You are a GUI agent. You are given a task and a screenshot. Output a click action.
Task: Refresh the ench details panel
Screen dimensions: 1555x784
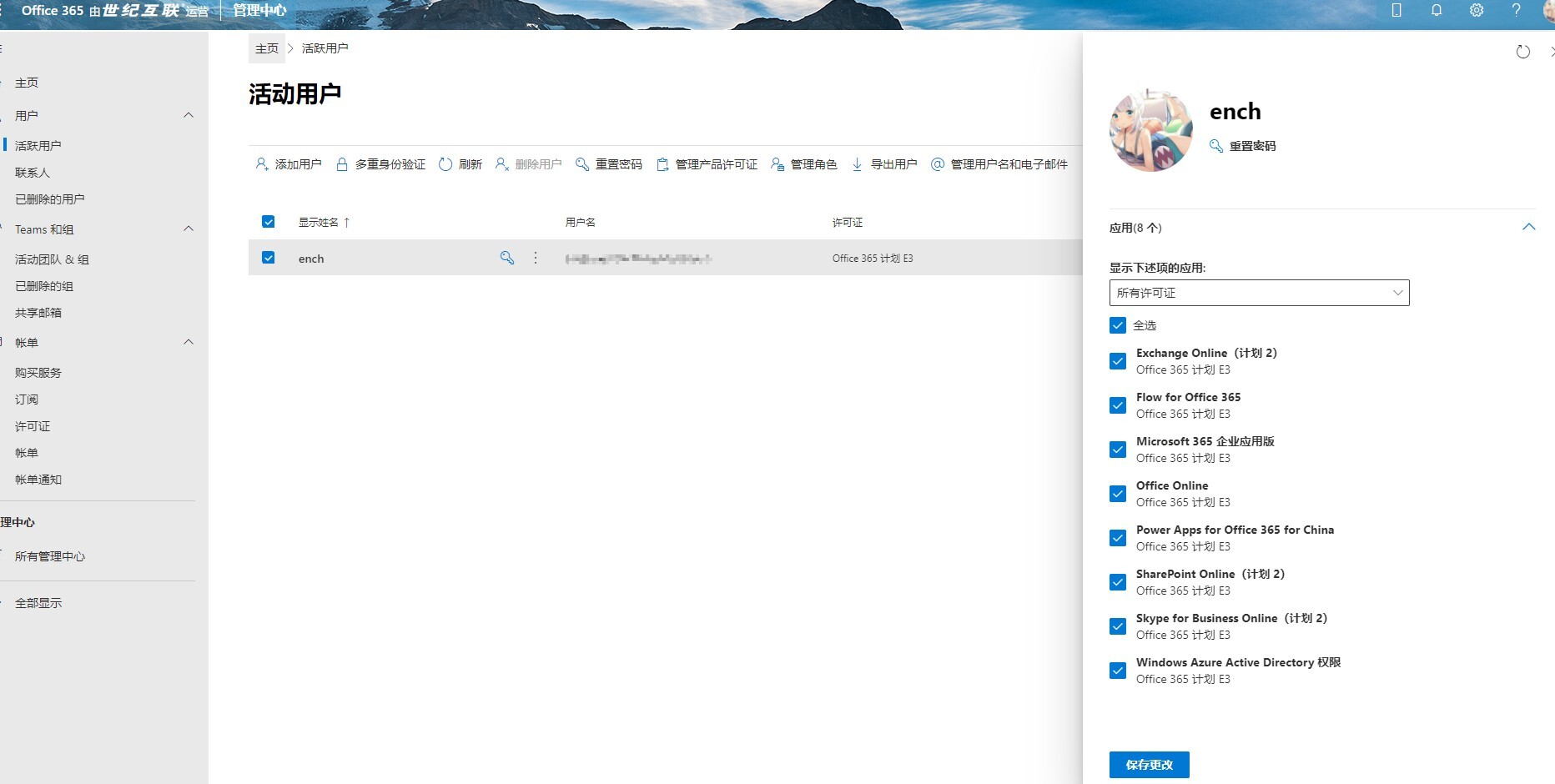coord(1523,52)
